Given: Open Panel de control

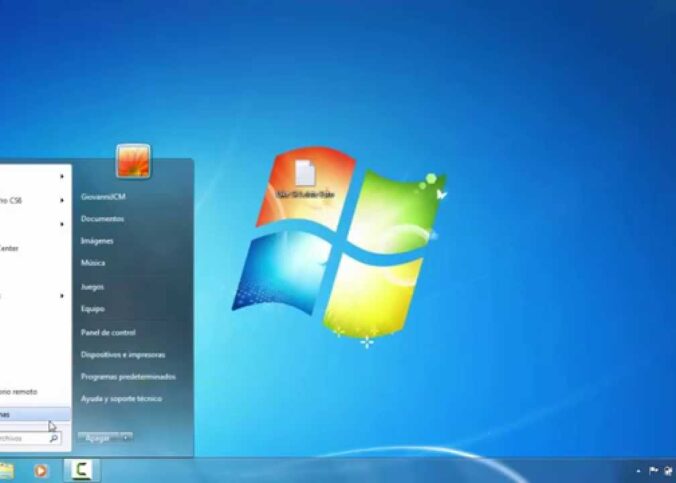Looking at the screenshot, I should tap(108, 332).
